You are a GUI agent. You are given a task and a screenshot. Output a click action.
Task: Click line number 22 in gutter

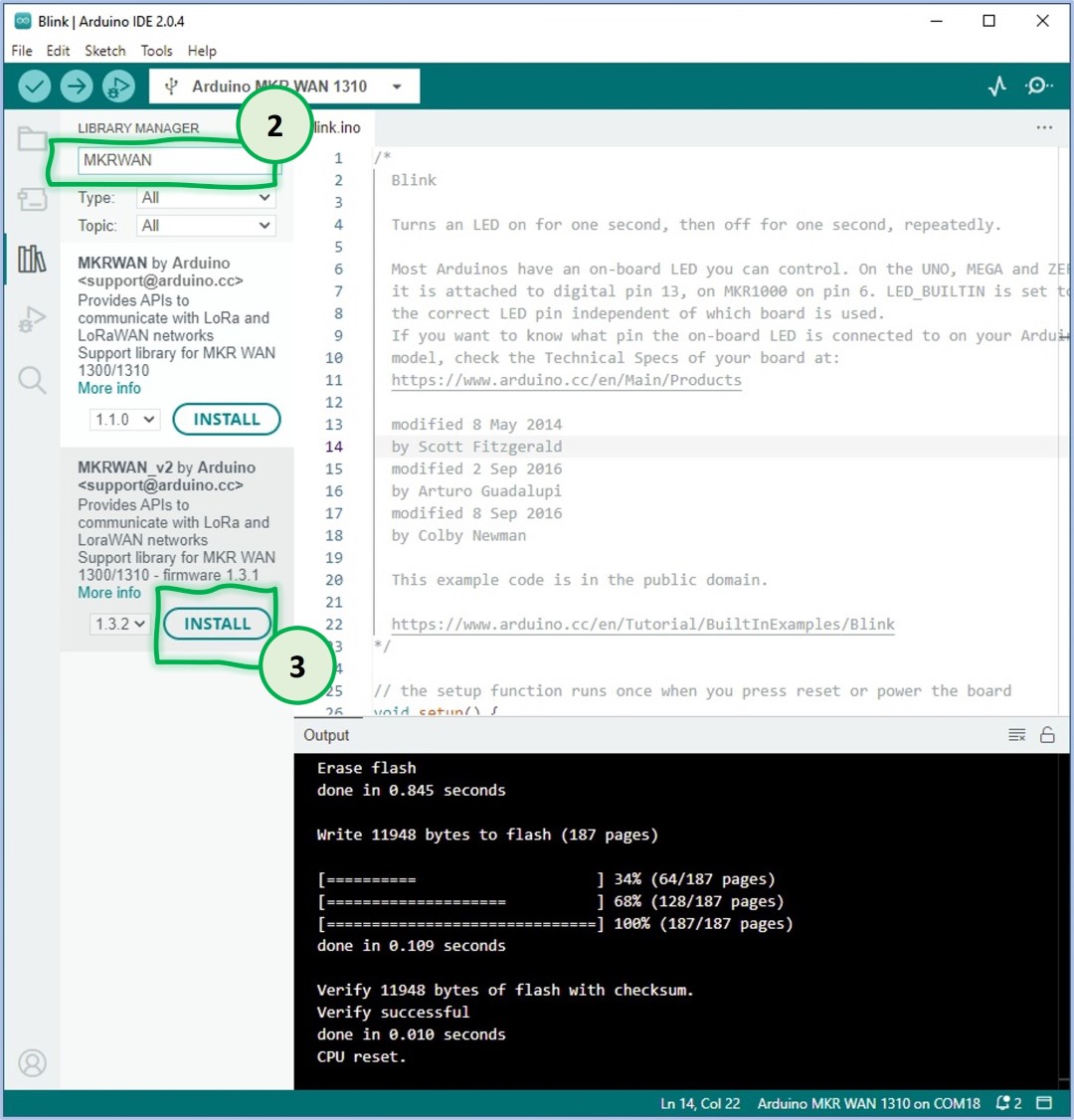334,625
